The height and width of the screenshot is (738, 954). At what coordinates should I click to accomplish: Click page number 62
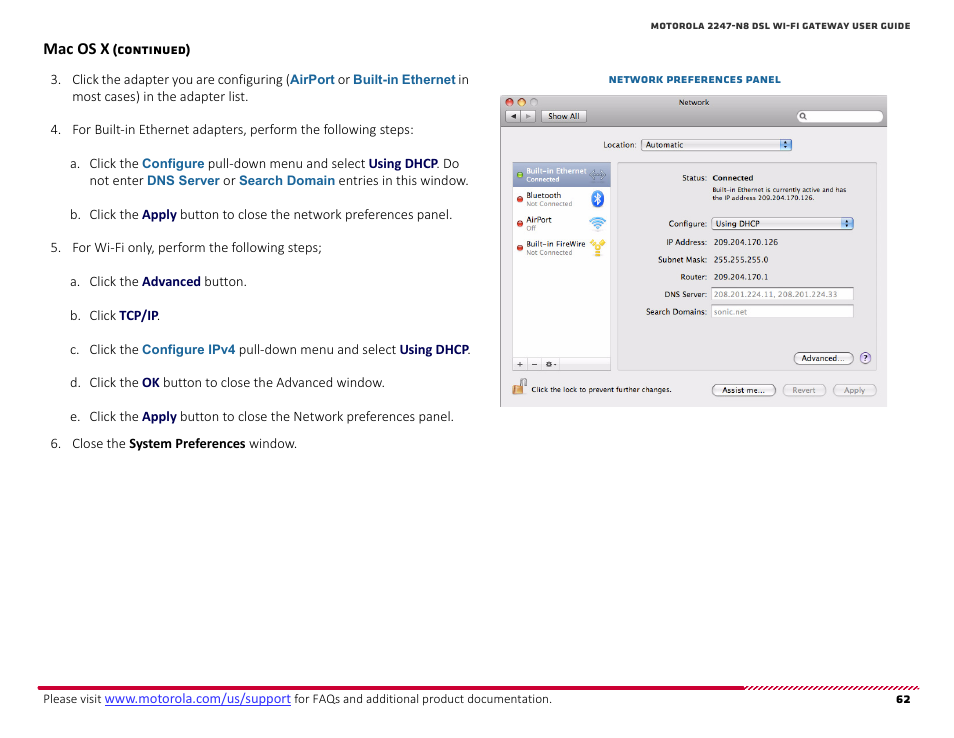pyautogui.click(x=903, y=699)
